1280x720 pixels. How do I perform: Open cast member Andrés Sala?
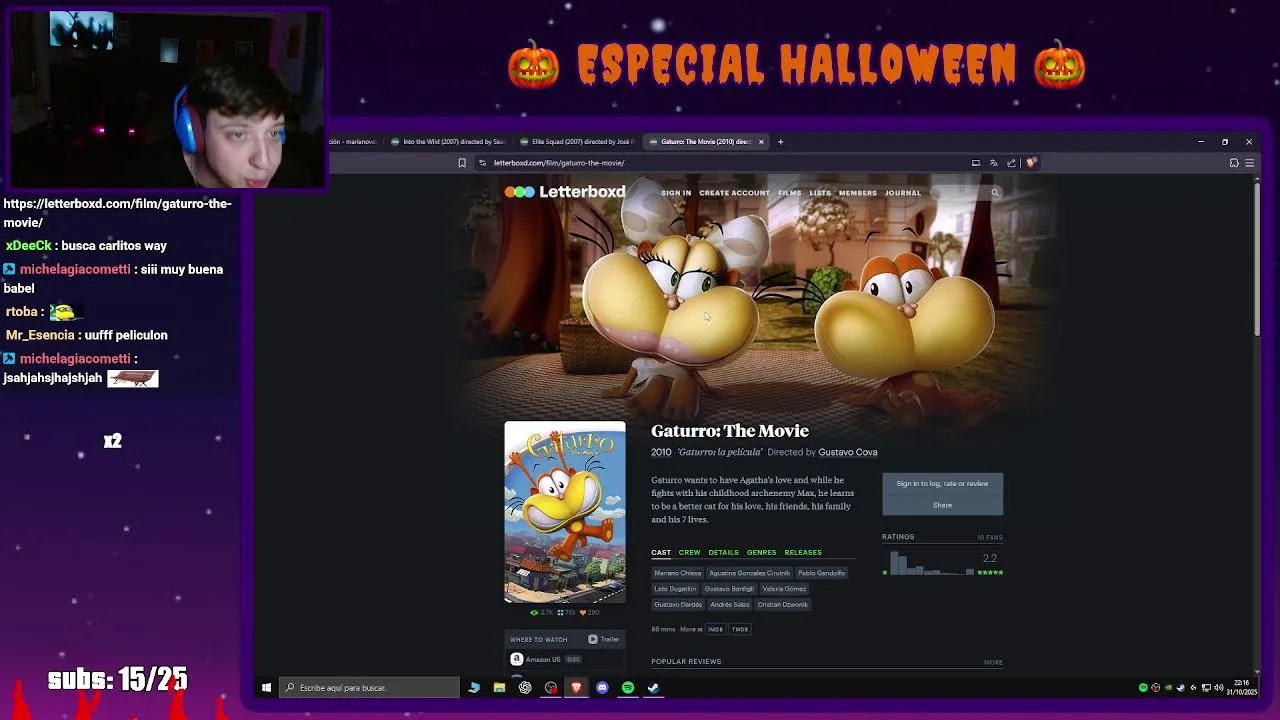pos(730,604)
